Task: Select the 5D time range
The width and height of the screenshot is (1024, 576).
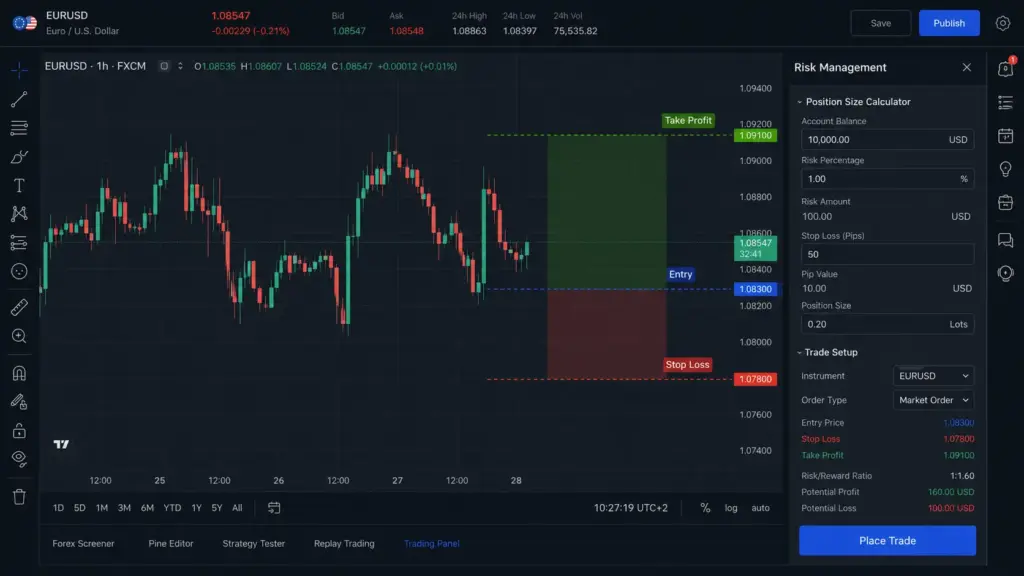Action: (80, 507)
